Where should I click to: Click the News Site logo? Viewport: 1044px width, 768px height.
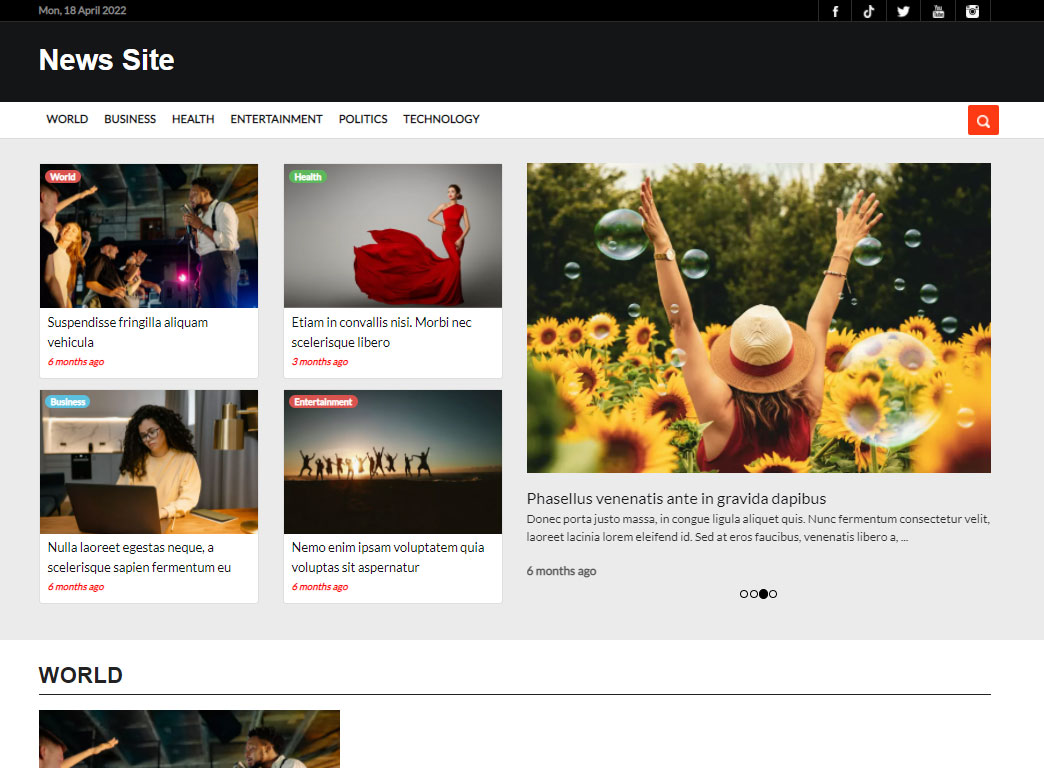click(x=106, y=61)
